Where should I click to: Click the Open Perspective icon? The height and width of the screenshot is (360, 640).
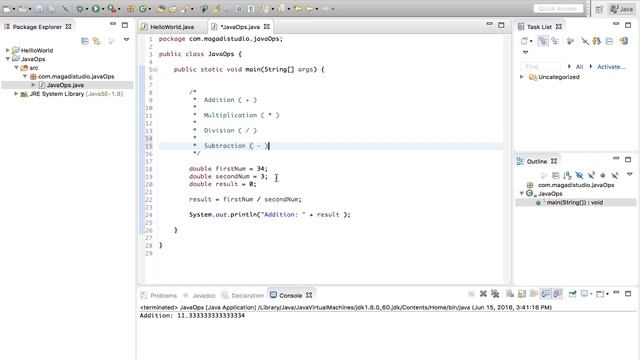[x=599, y=9]
